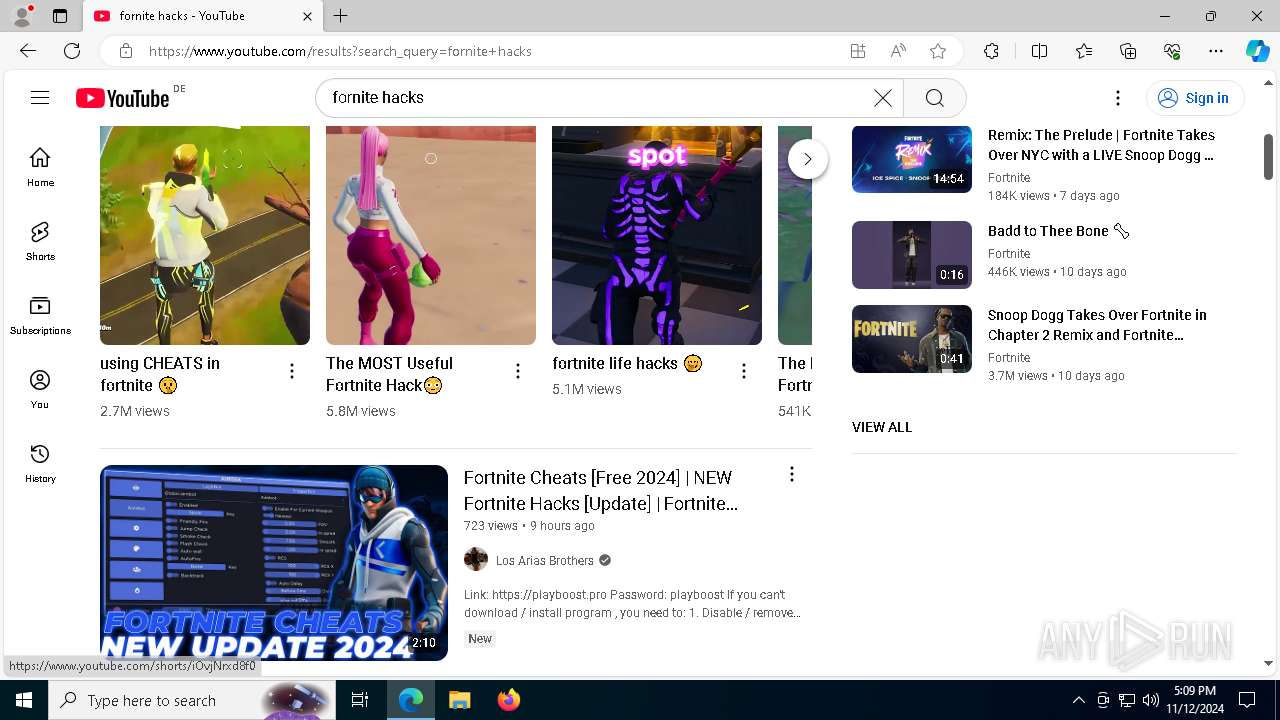This screenshot has width=1280, height=720.
Task: Open Task View on taskbar
Action: coord(360,700)
